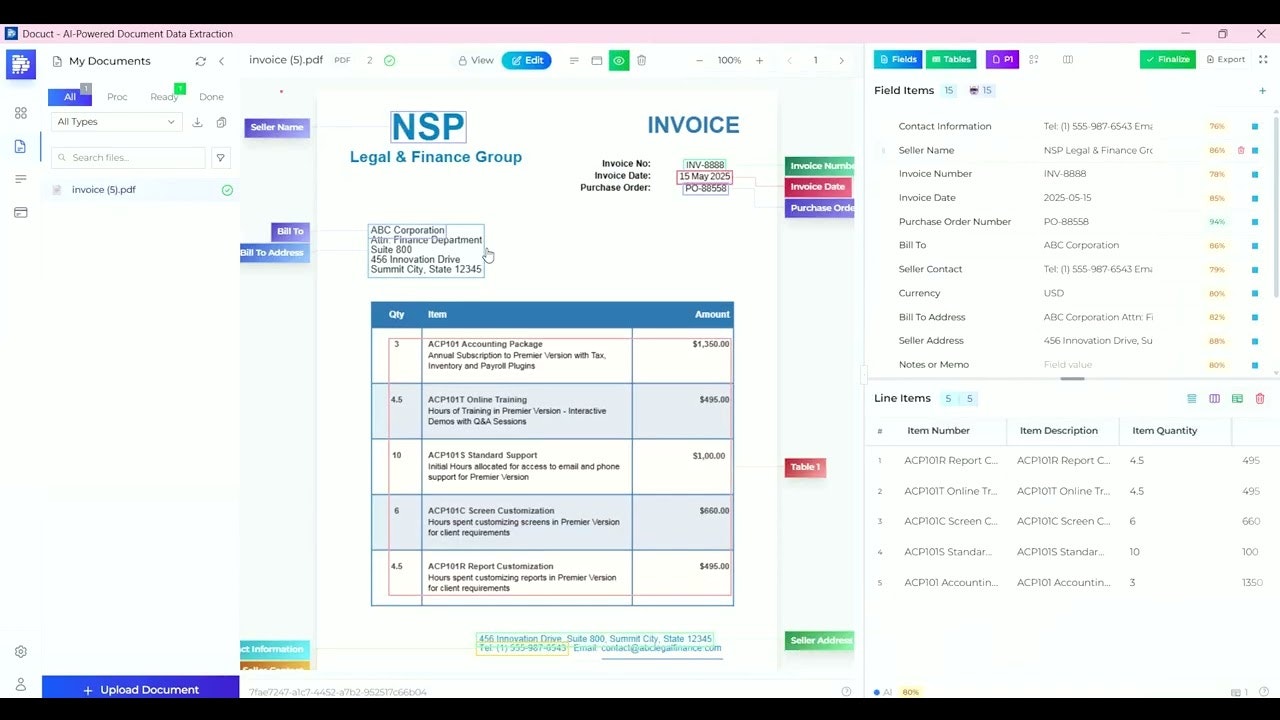Screen dimensions: 1280x720
Task: Select line item row ACP101C Screen Customization
Action: pyautogui.click(x=1070, y=521)
